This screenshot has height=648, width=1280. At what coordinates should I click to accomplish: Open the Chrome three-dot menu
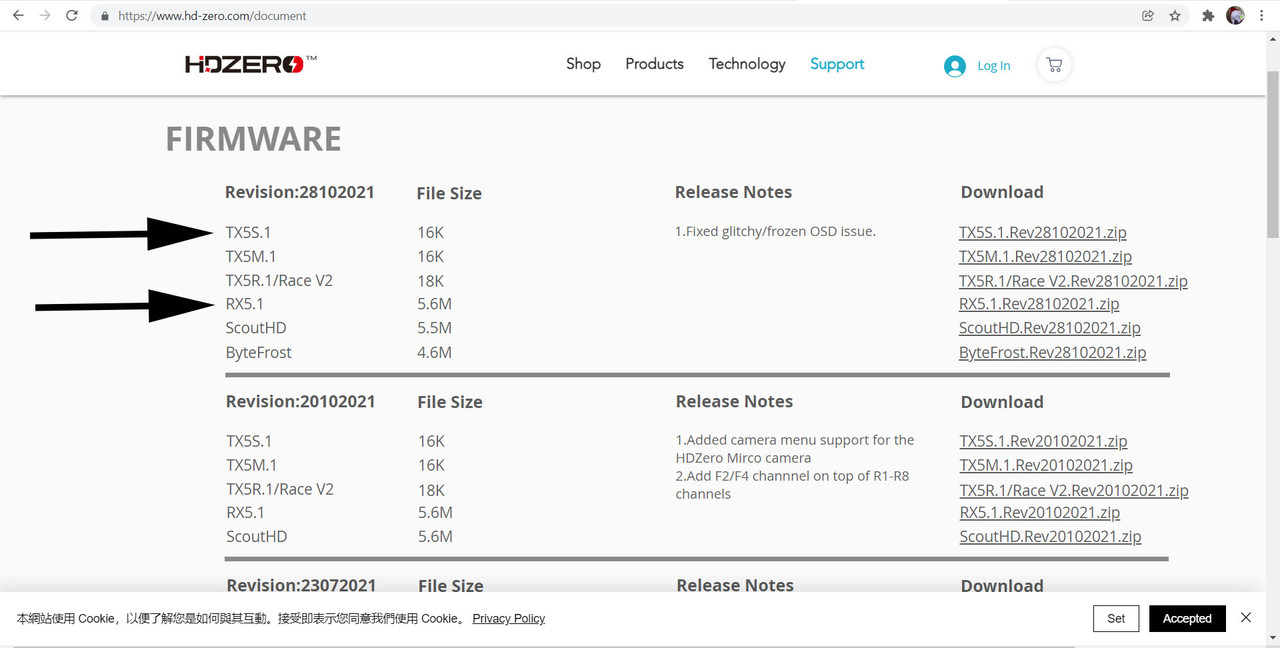[x=1264, y=16]
